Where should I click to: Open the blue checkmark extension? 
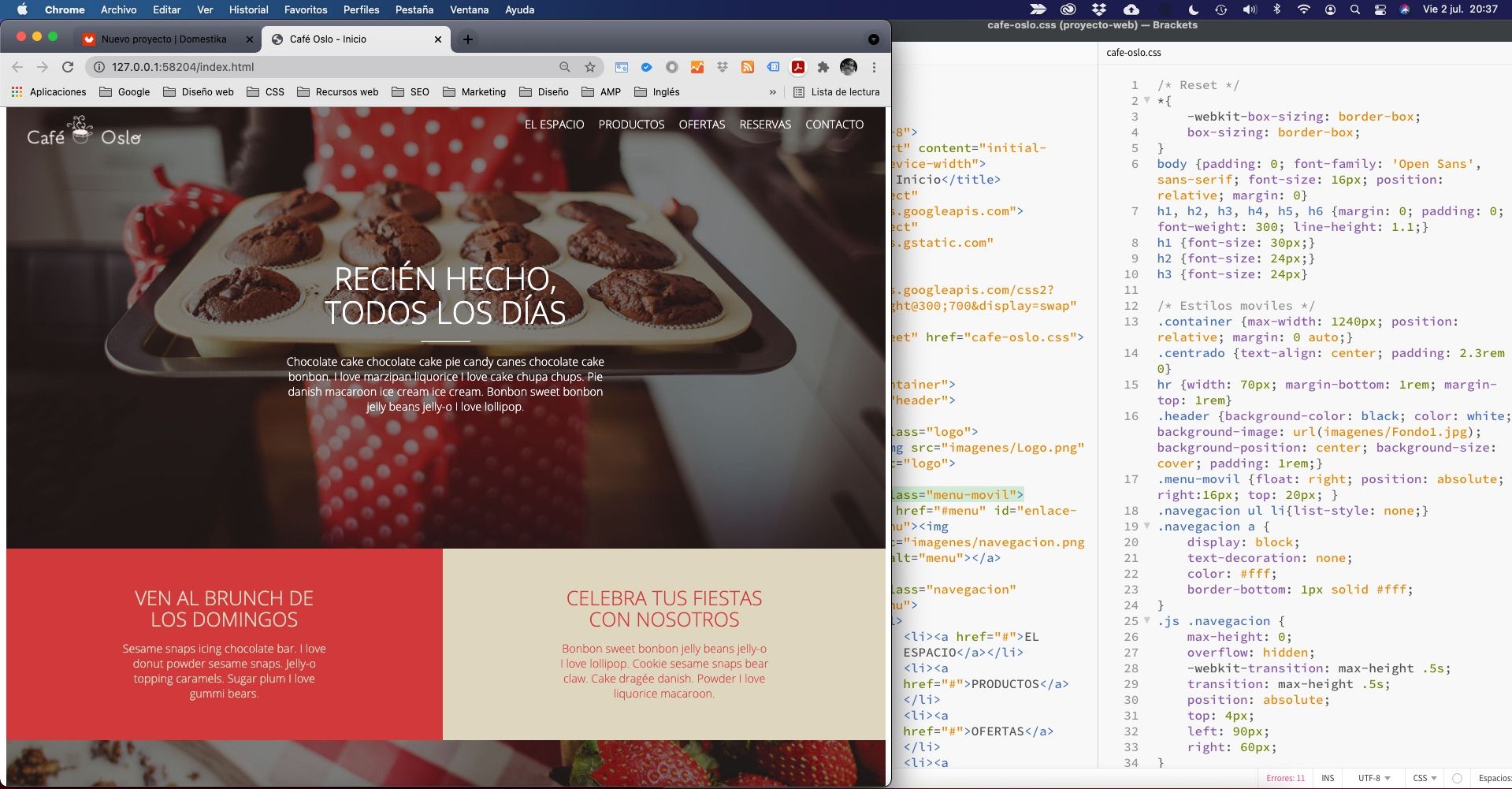coord(646,67)
